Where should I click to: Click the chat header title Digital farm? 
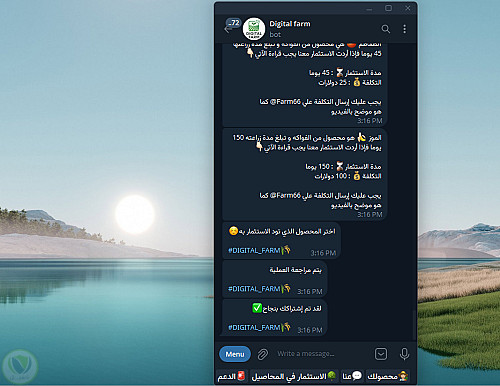[290, 24]
